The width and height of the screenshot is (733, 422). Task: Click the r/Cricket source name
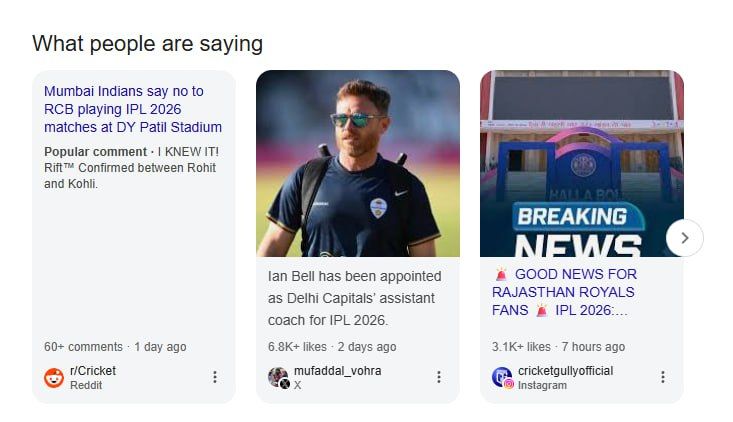[93, 371]
